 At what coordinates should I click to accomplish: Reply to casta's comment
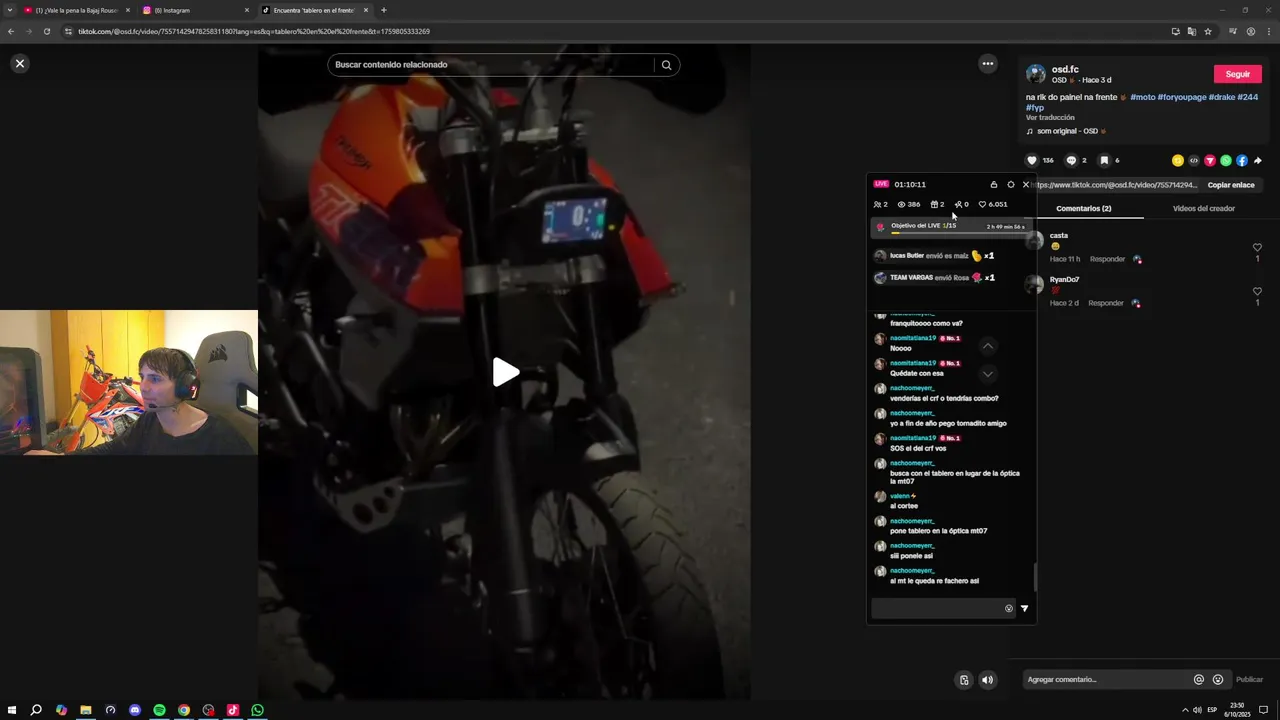1107,259
